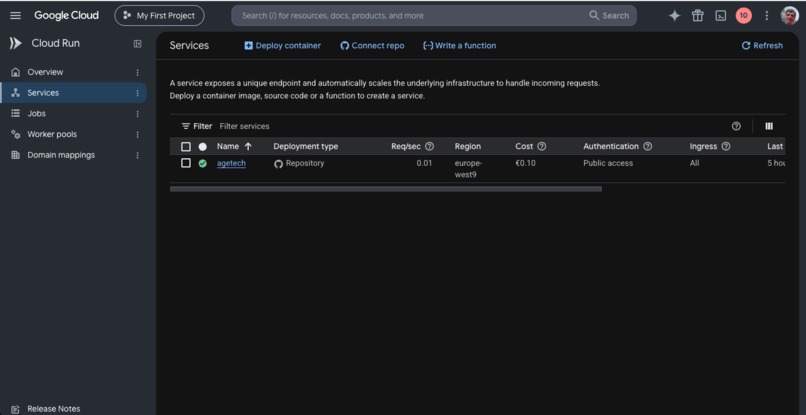This screenshot has height=415, width=806.
Task: Sort by the Name column header
Action: pos(234,146)
